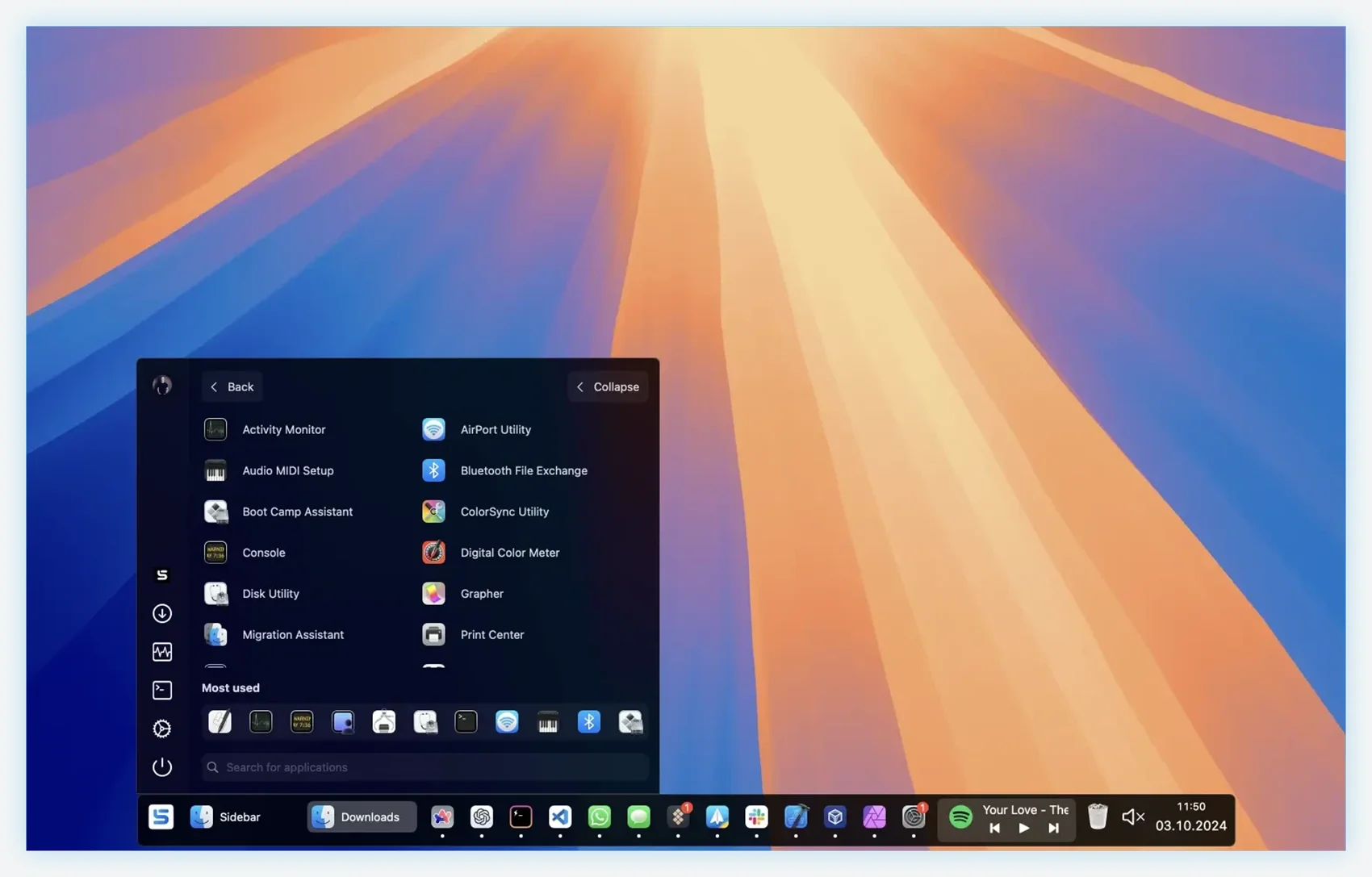Click activity graph icon in menu sidebar
The width and height of the screenshot is (1372, 877).
pos(162,652)
